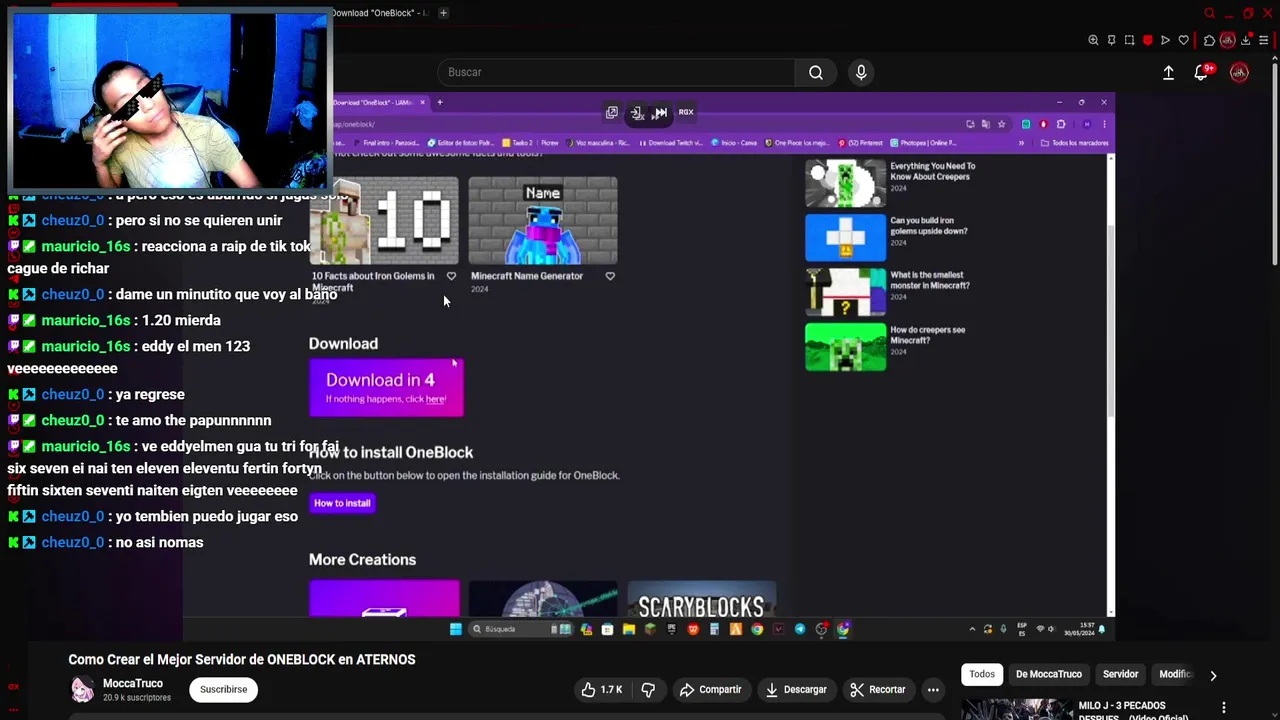The image size is (1280, 720).
Task: Open browser easy-setup sliders menu icon
Action: coord(1264,40)
